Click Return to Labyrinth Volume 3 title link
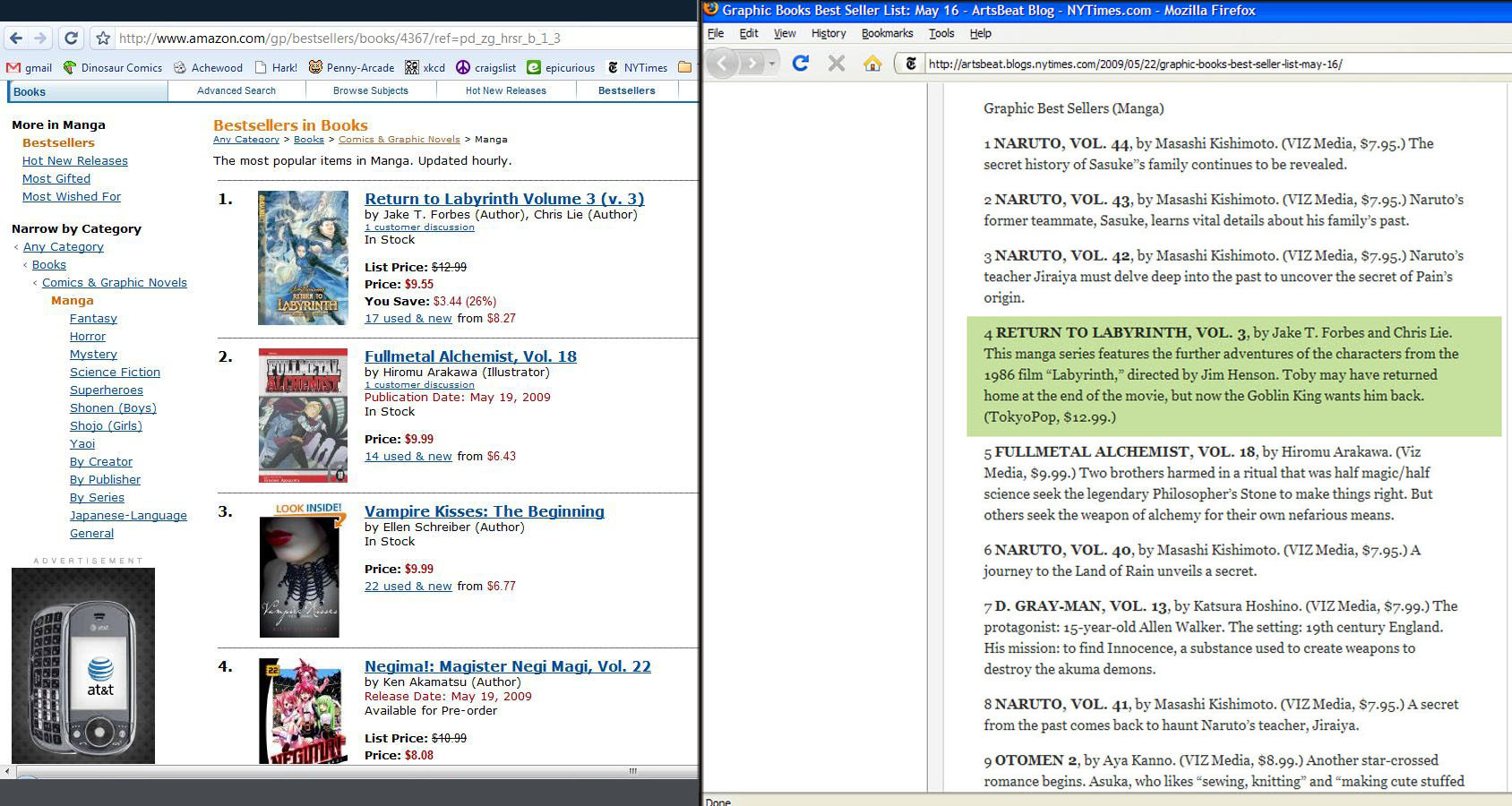 pos(504,199)
